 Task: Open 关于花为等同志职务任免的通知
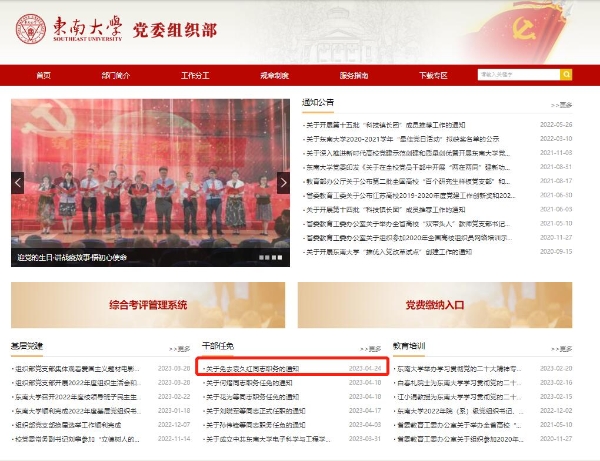[252, 397]
